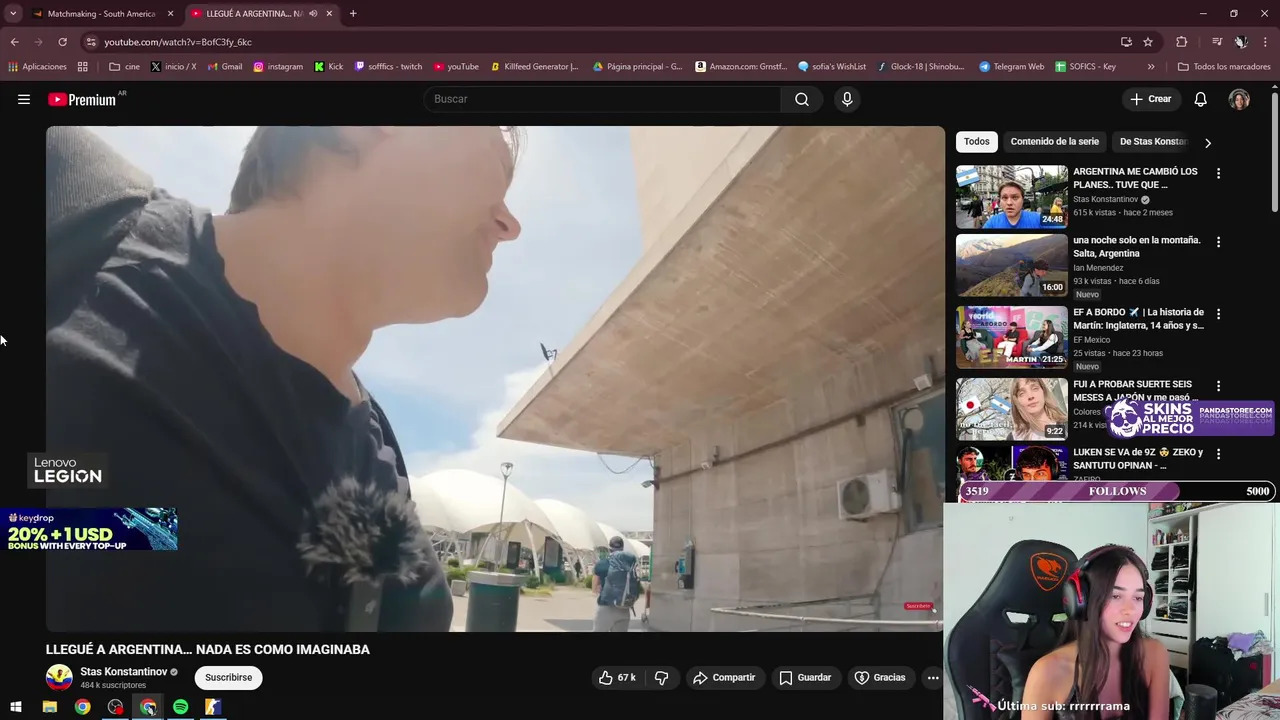Open Kick bookmark
Image resolution: width=1280 pixels, height=720 pixels.
pos(328,67)
